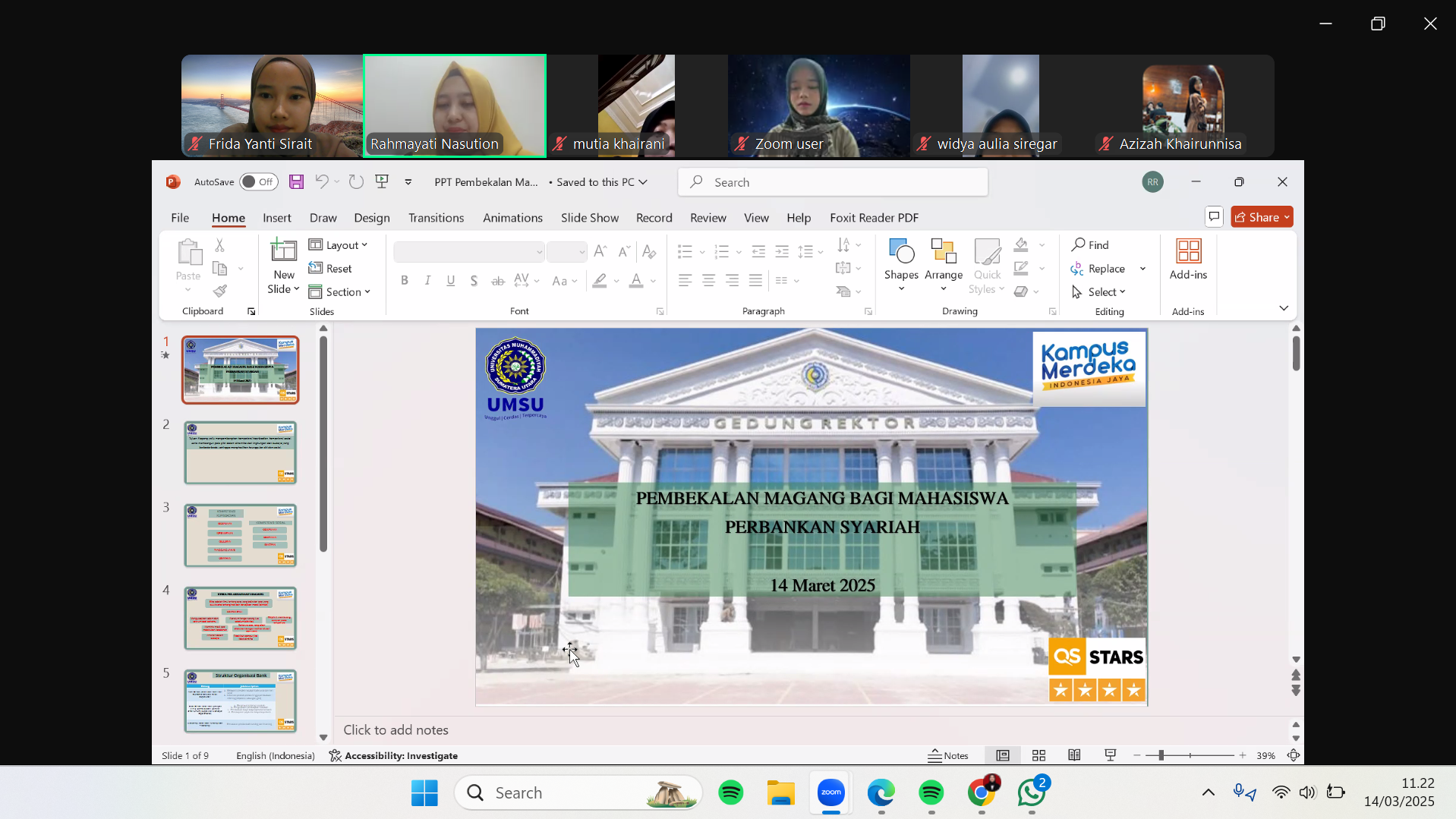
Task: Expand the Layout dropdown
Action: click(x=339, y=244)
